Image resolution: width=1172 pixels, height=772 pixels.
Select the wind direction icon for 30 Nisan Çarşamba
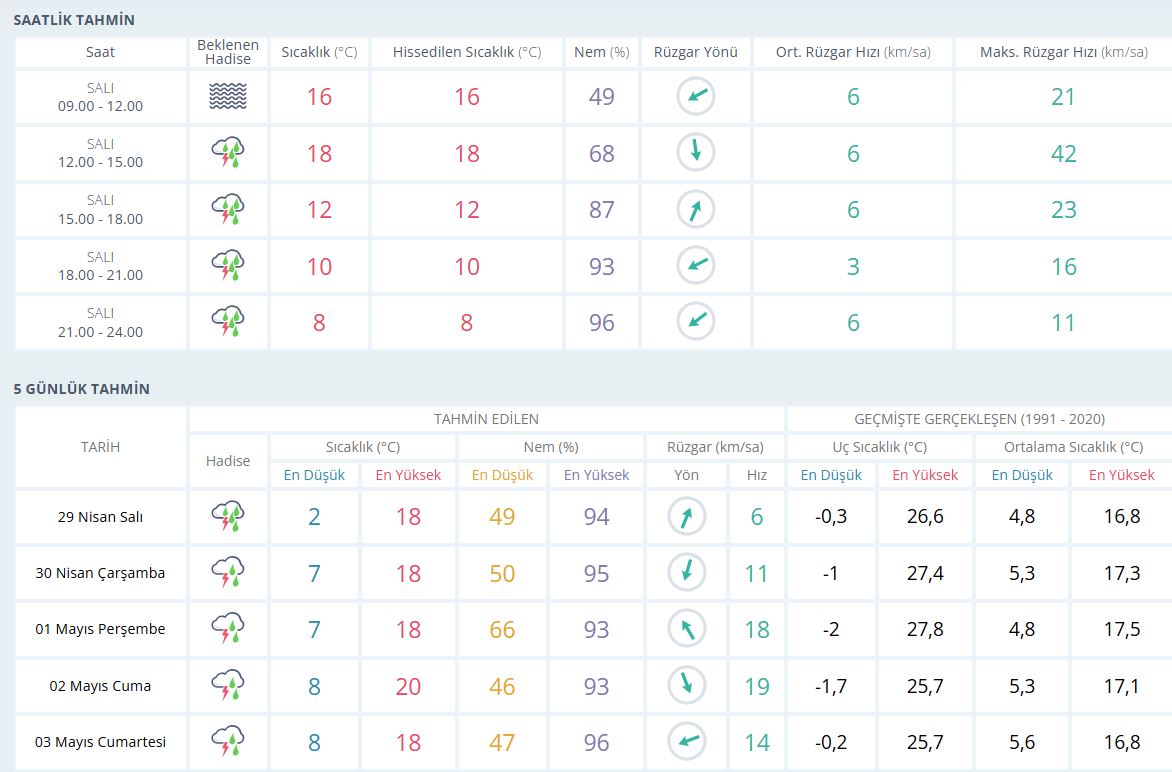(686, 573)
